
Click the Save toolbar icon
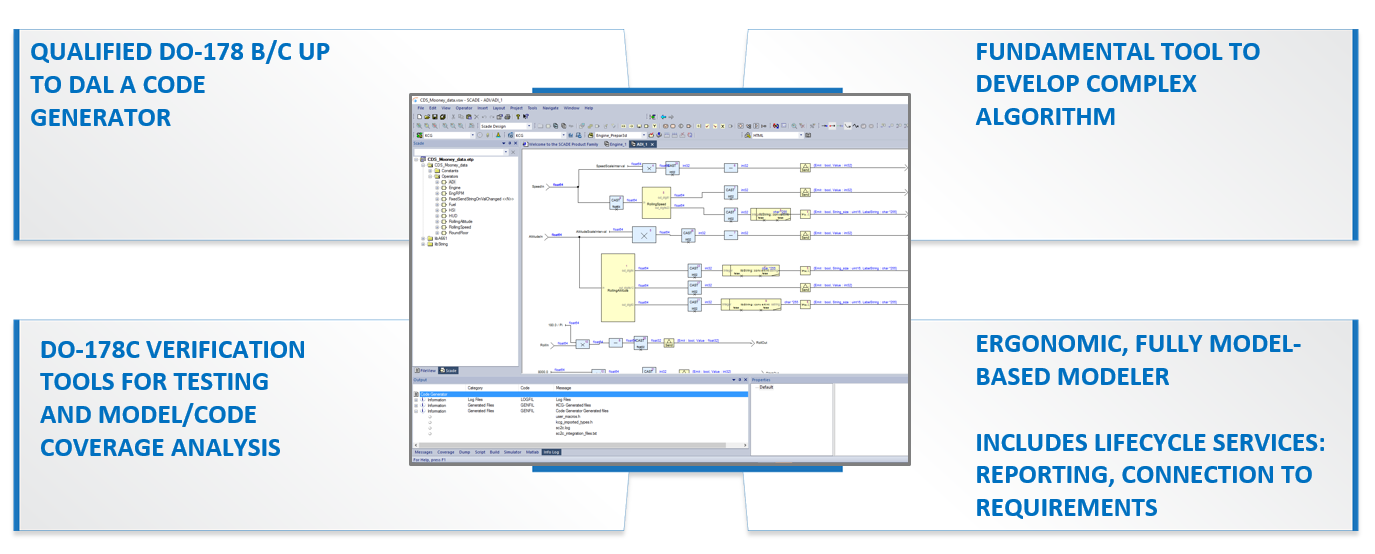click(435, 117)
